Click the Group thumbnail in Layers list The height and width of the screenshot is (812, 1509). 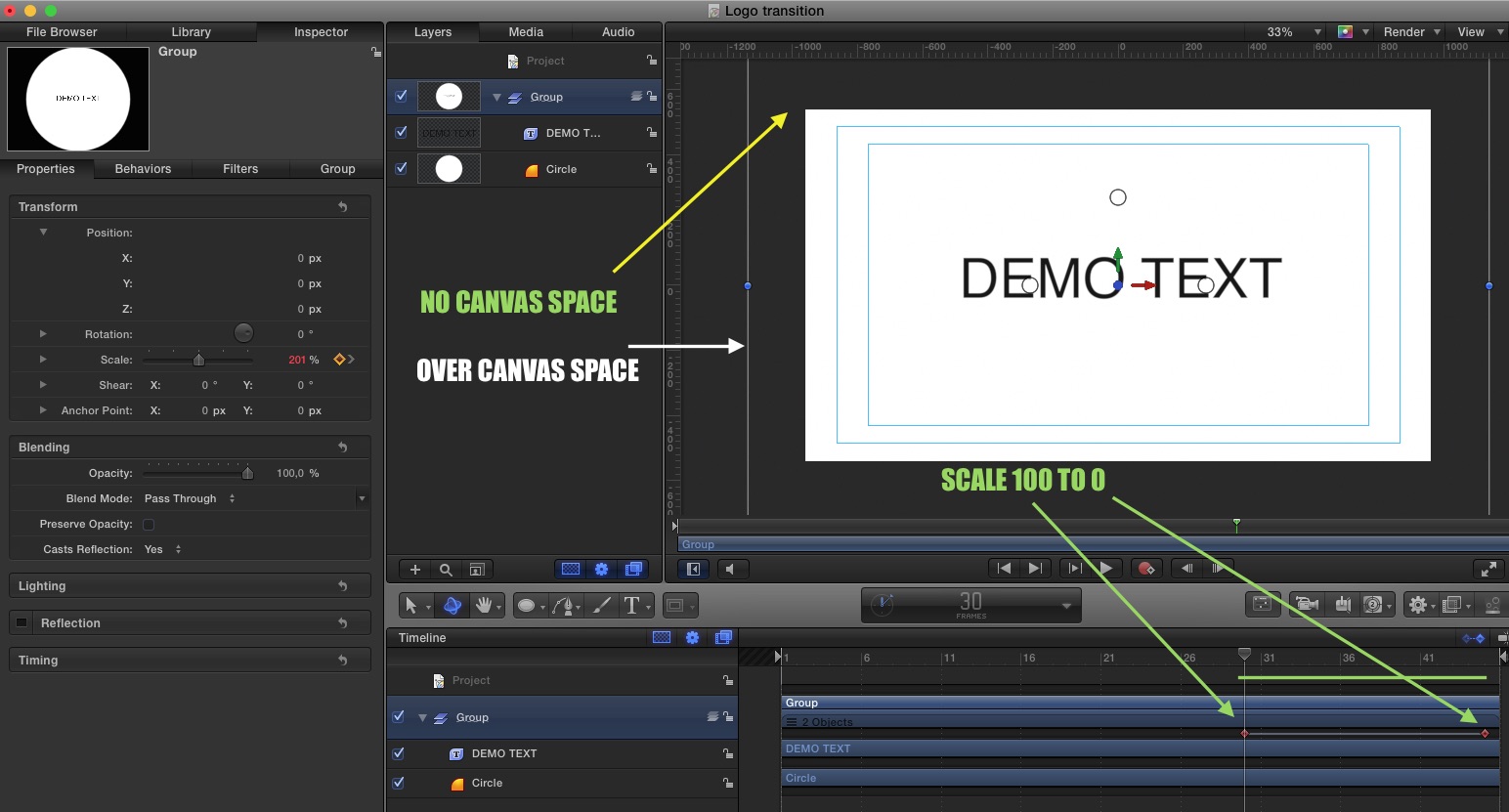click(449, 97)
